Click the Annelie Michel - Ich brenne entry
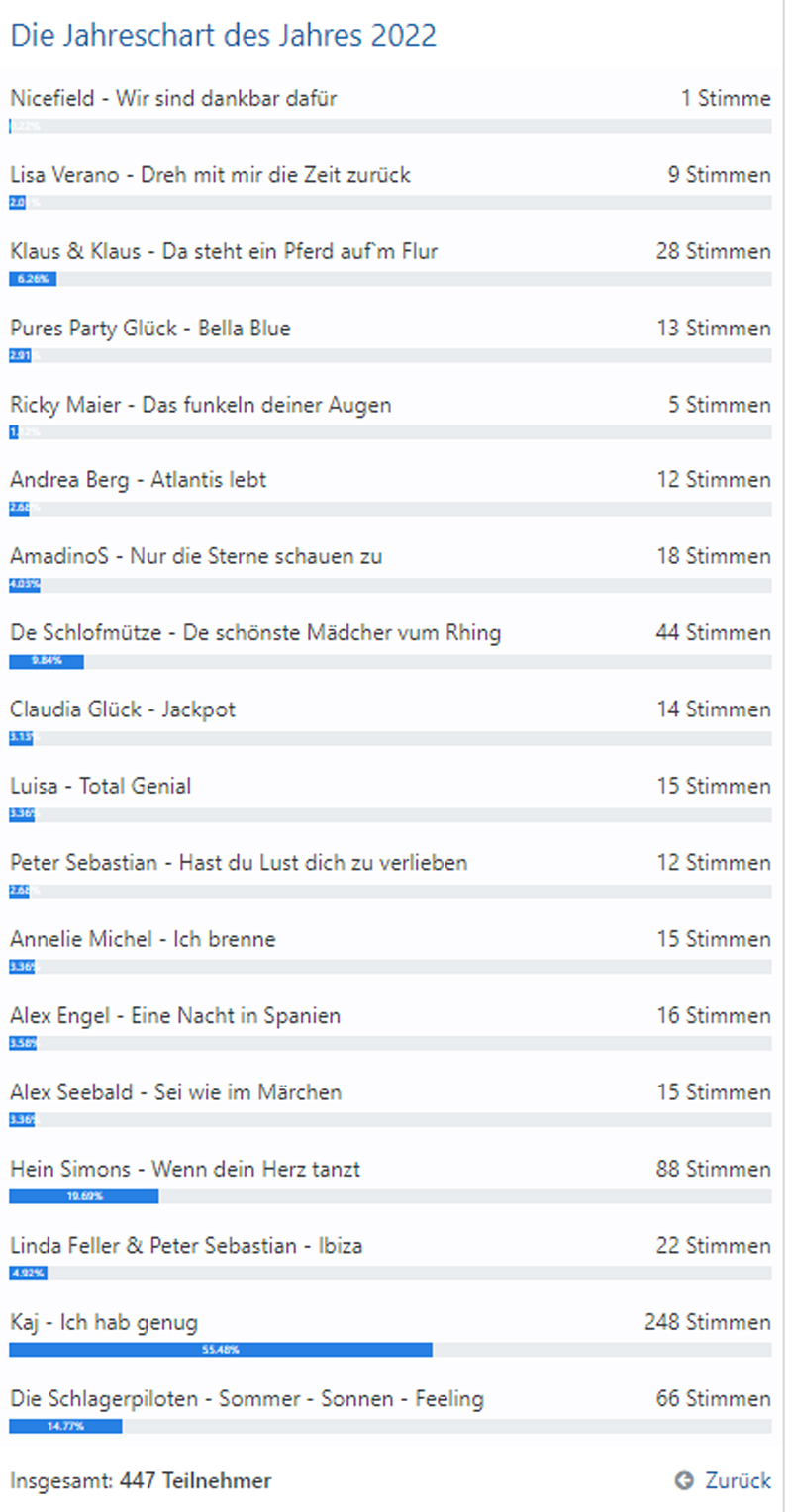This screenshot has width=792, height=1512. click(143, 939)
